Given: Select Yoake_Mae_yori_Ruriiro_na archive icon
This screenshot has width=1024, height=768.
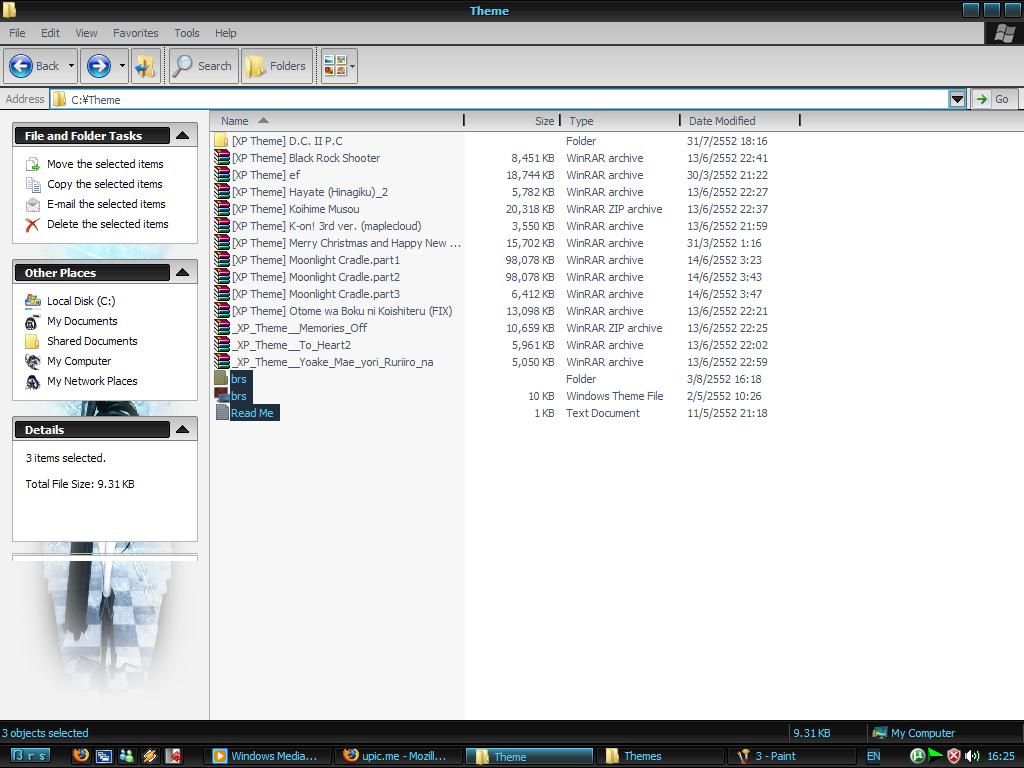Looking at the screenshot, I should 221,361.
